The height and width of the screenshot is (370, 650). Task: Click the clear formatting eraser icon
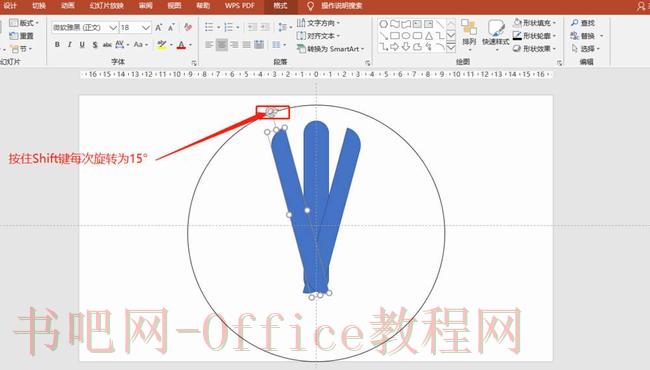tap(188, 27)
